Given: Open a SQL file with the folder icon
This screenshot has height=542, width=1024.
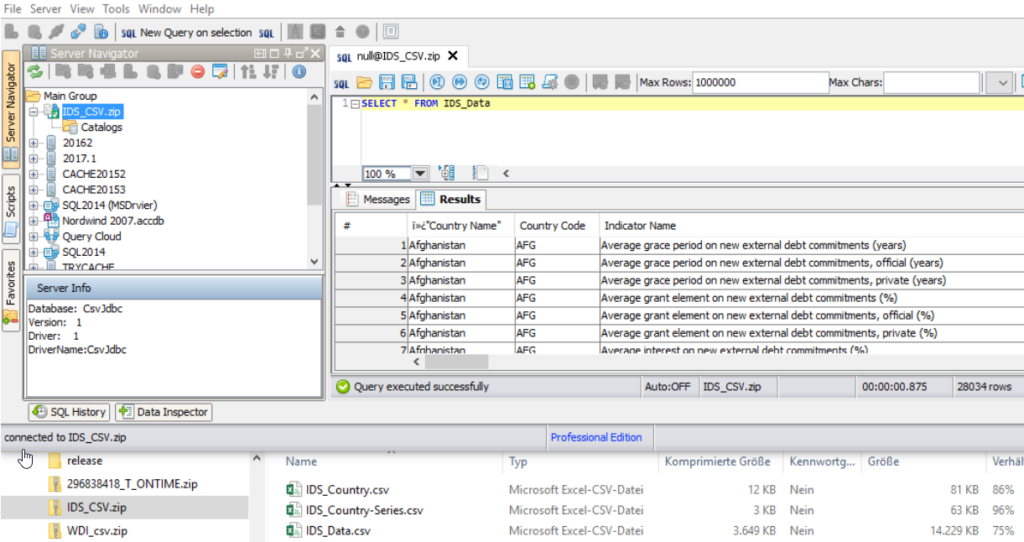Looking at the screenshot, I should [364, 82].
